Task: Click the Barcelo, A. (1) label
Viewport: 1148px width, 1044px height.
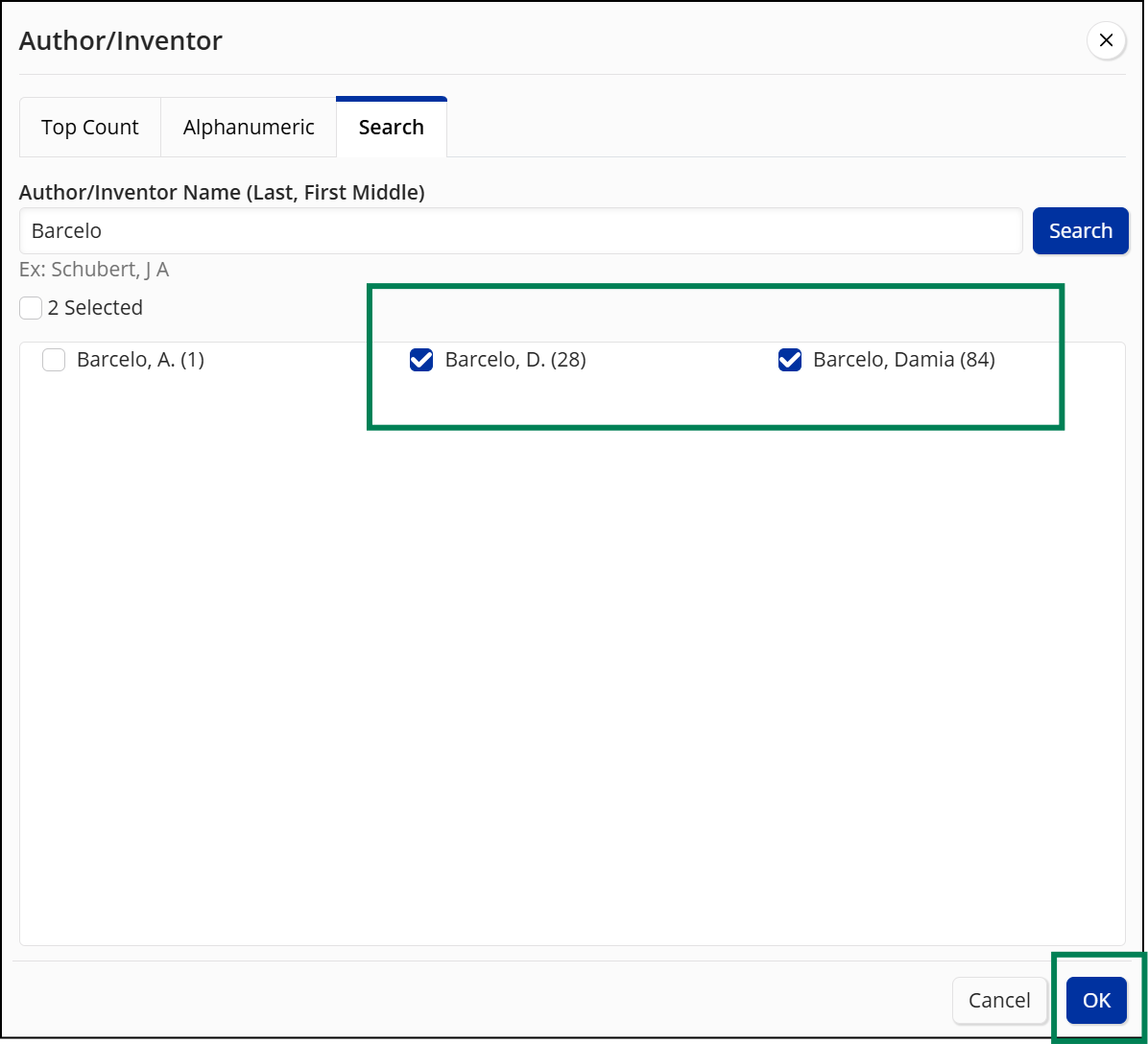Action: (140, 360)
